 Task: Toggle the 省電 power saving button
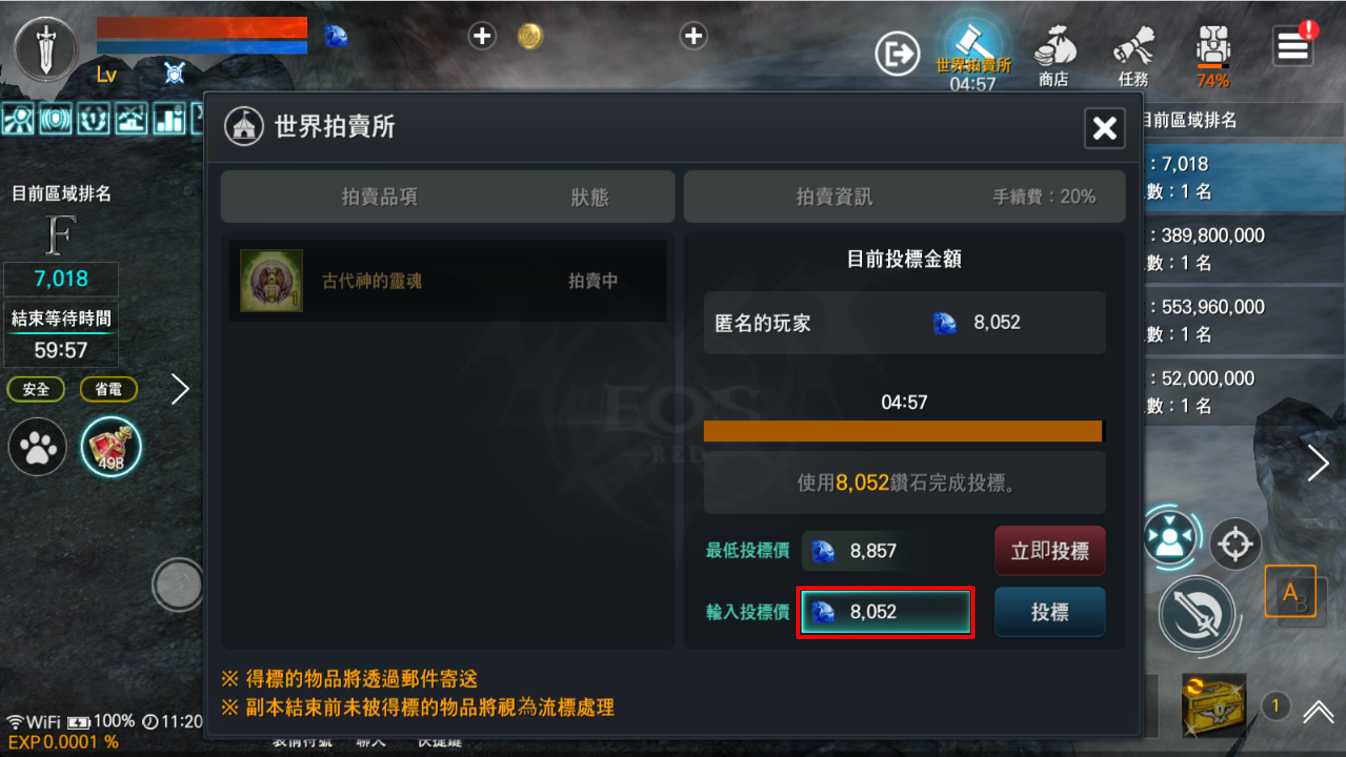tap(109, 389)
